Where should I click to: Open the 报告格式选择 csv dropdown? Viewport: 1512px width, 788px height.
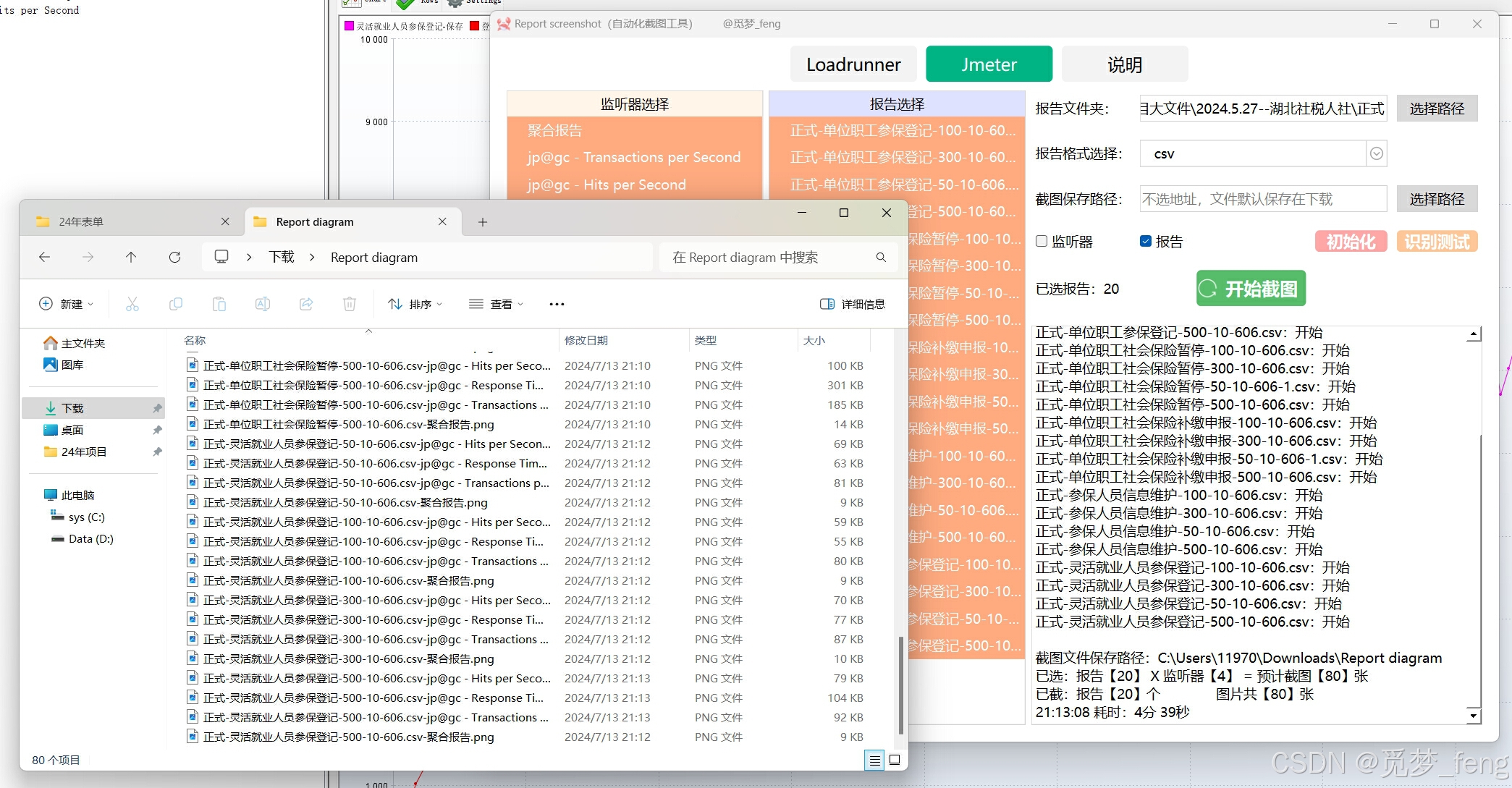click(x=1376, y=153)
